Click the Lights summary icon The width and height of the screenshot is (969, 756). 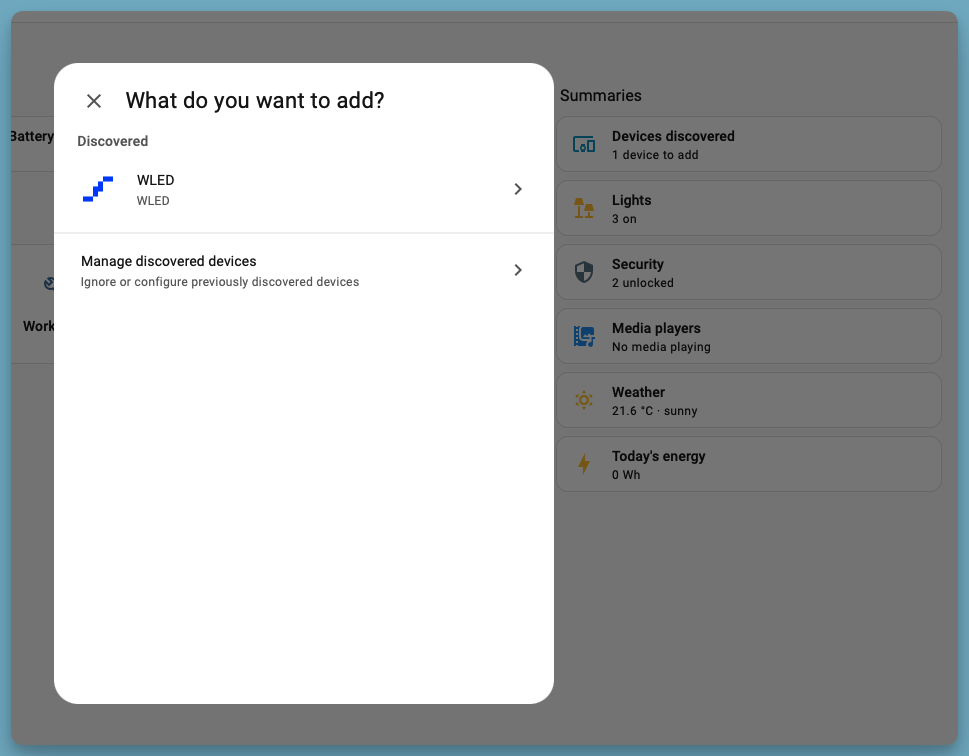pos(584,208)
